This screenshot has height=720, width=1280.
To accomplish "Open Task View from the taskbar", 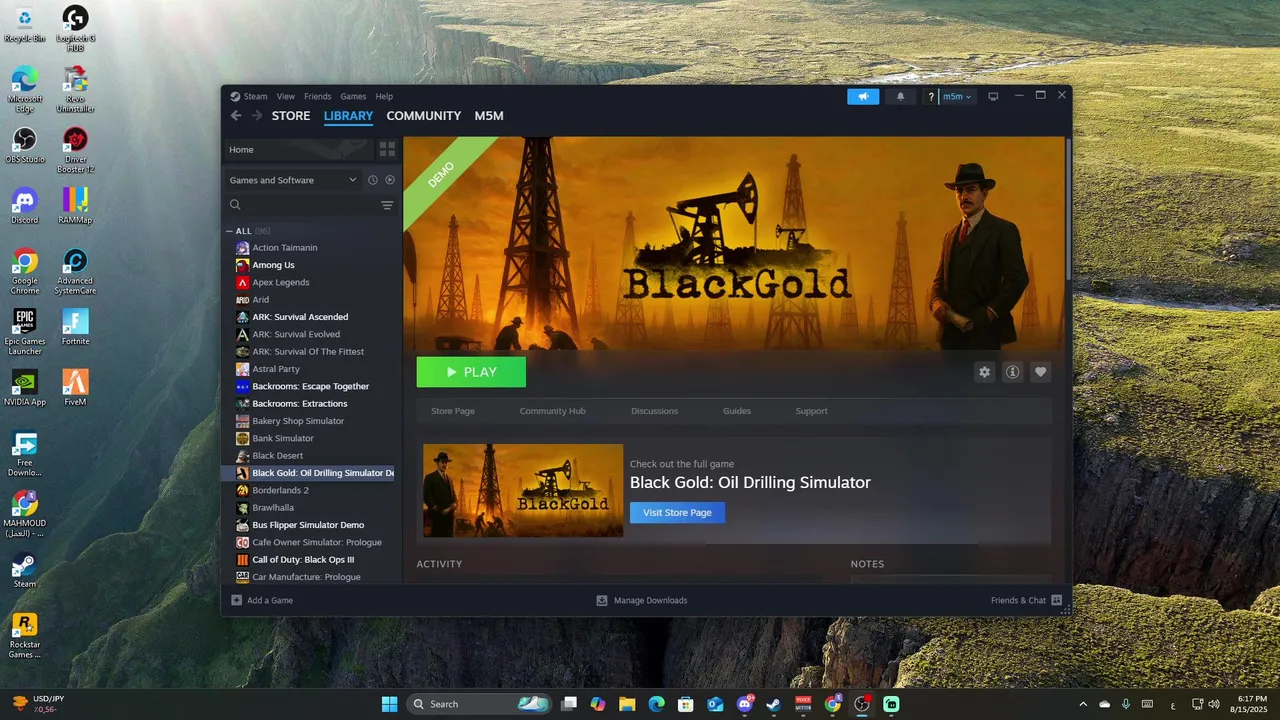I will pyautogui.click(x=569, y=704).
